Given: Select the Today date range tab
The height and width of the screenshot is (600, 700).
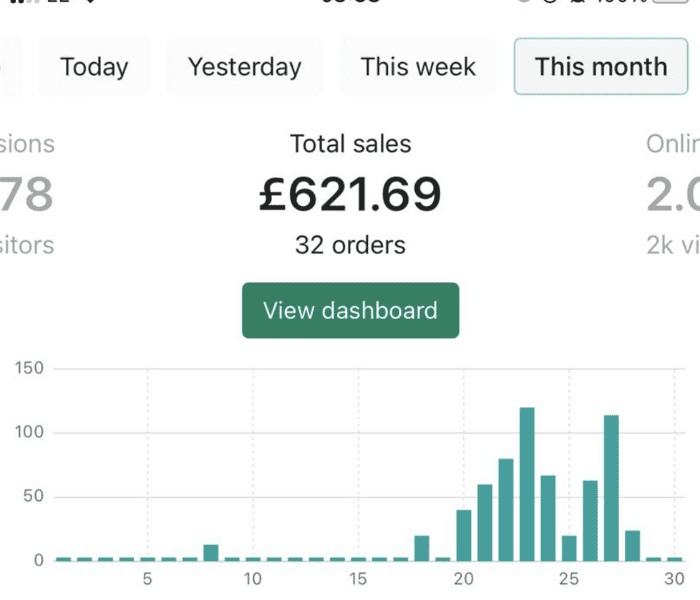Looking at the screenshot, I should click(x=94, y=67).
